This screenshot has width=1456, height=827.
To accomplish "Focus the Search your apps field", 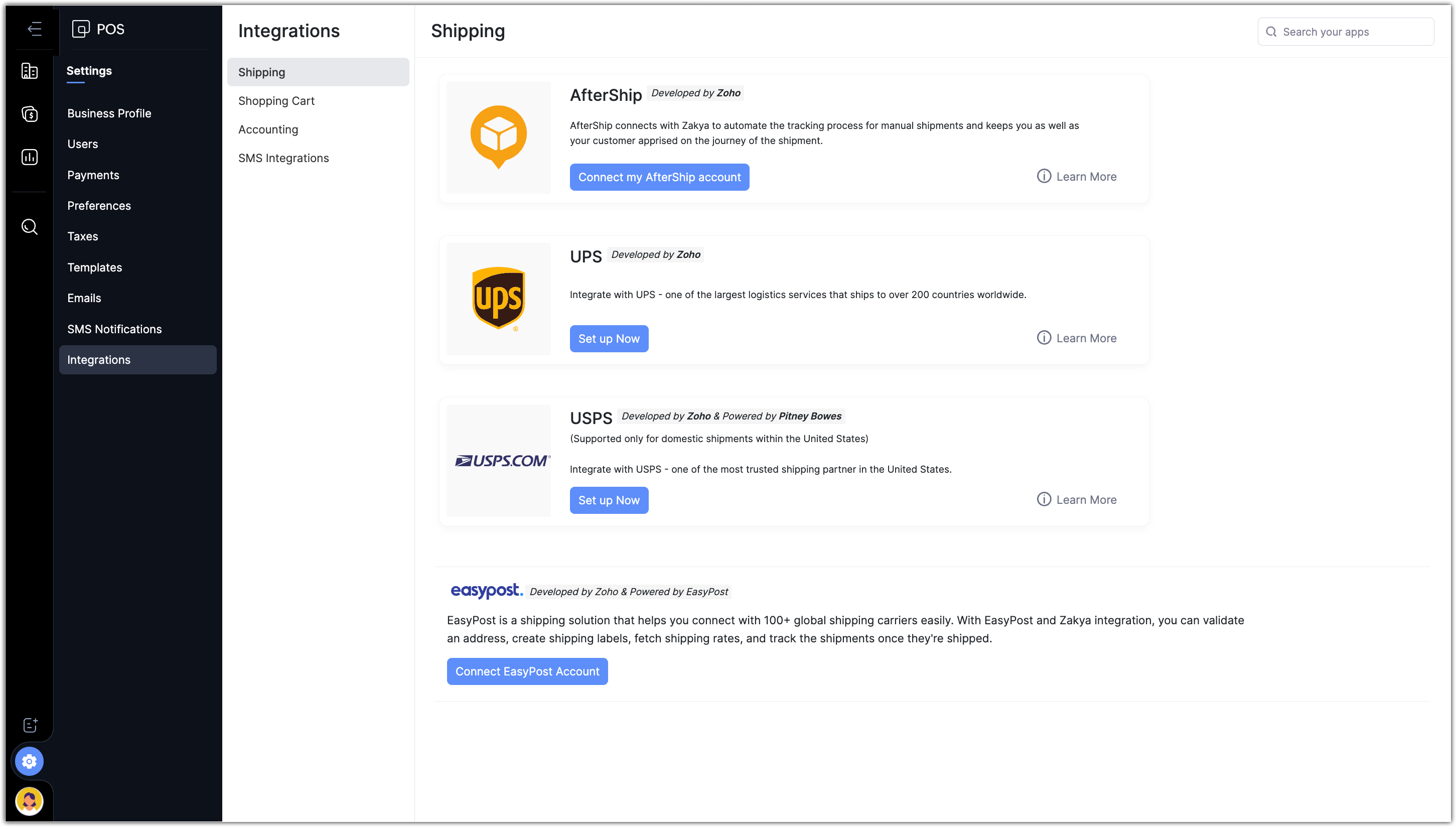I will tap(1352, 32).
